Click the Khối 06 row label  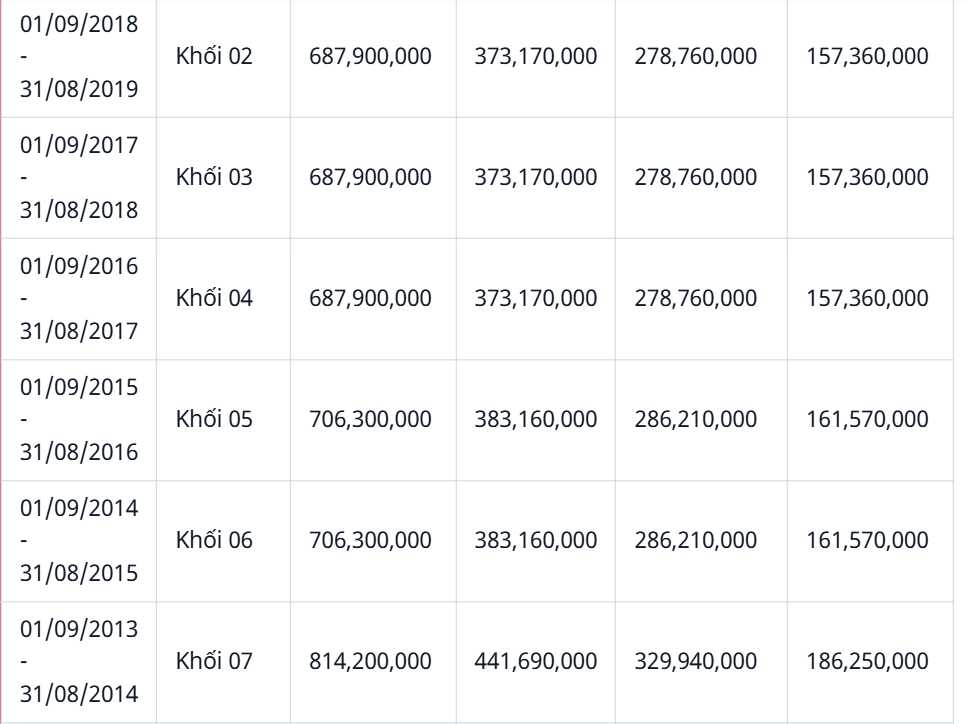214,540
